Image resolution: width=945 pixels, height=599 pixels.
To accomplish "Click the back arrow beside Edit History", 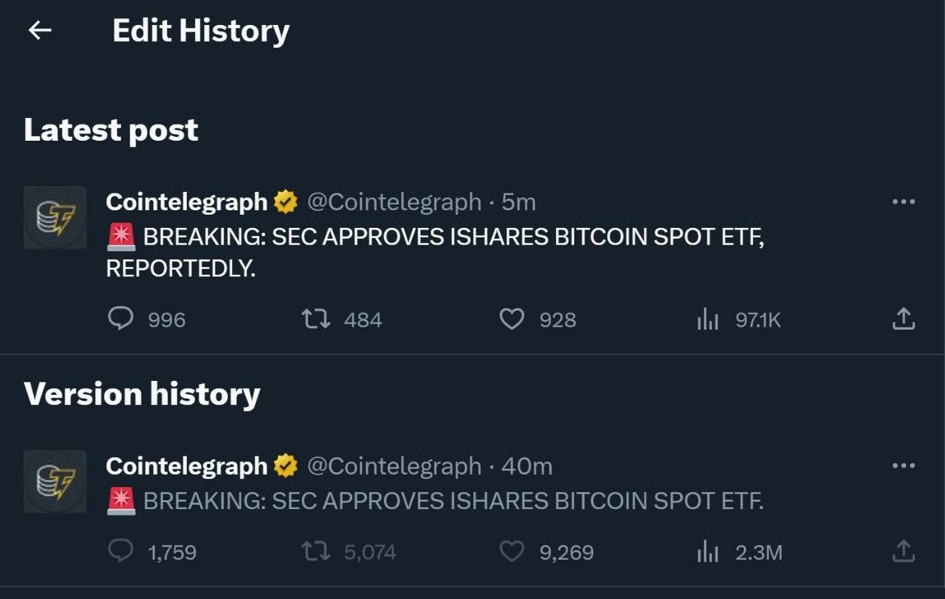I will tap(40, 31).
